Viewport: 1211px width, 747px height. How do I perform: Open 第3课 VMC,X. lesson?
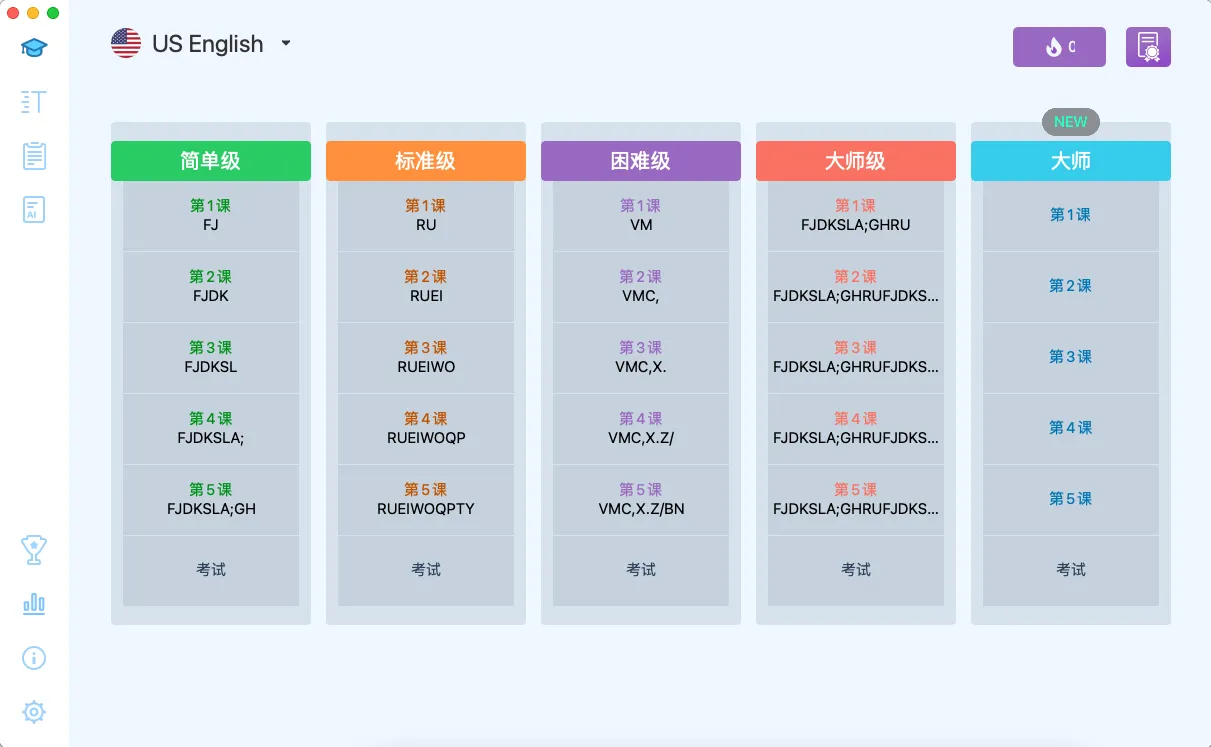(x=641, y=357)
